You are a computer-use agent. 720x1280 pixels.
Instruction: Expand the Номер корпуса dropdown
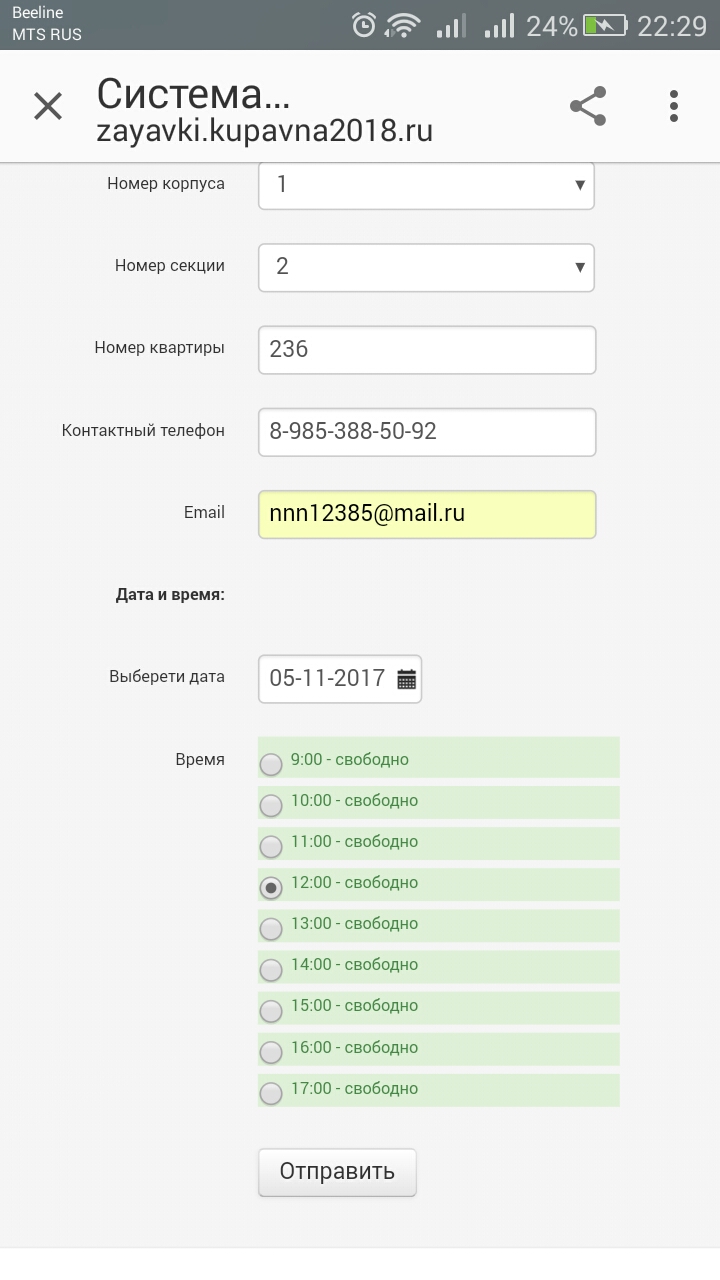coord(426,185)
